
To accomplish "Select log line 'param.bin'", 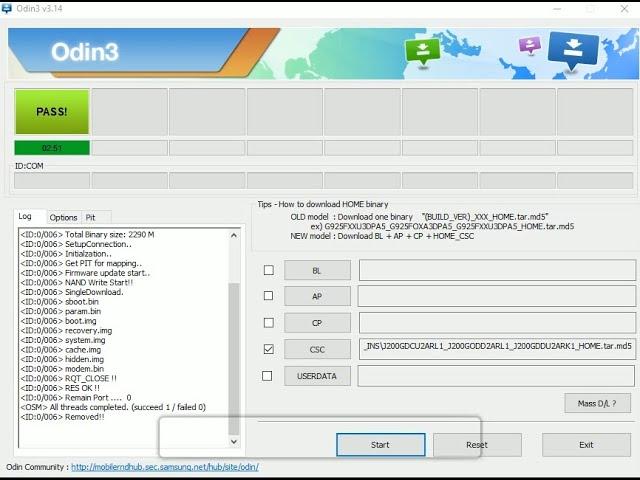I will (61, 311).
